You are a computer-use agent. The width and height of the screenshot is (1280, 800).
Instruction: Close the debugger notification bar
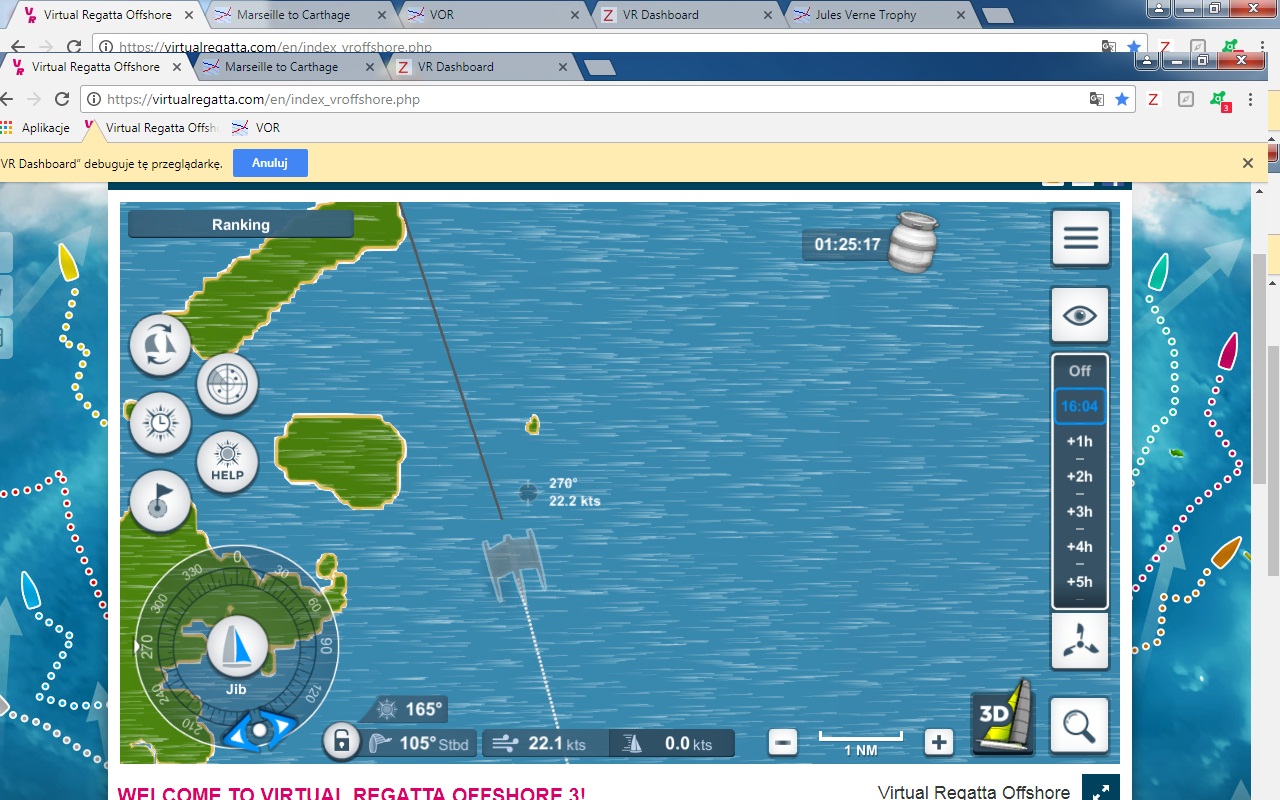[1247, 163]
